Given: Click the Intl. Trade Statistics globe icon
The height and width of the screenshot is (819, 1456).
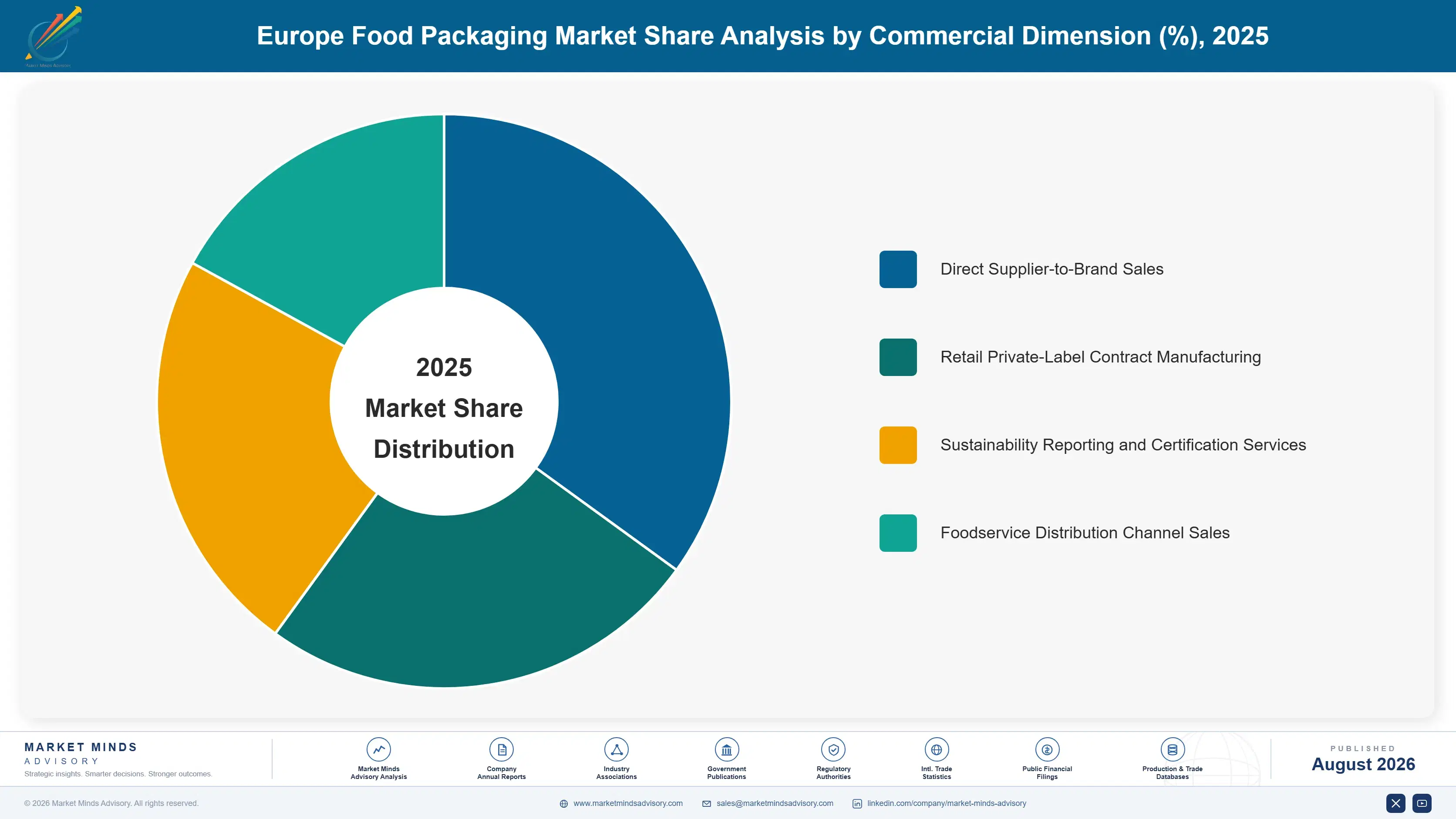Looking at the screenshot, I should click(937, 749).
